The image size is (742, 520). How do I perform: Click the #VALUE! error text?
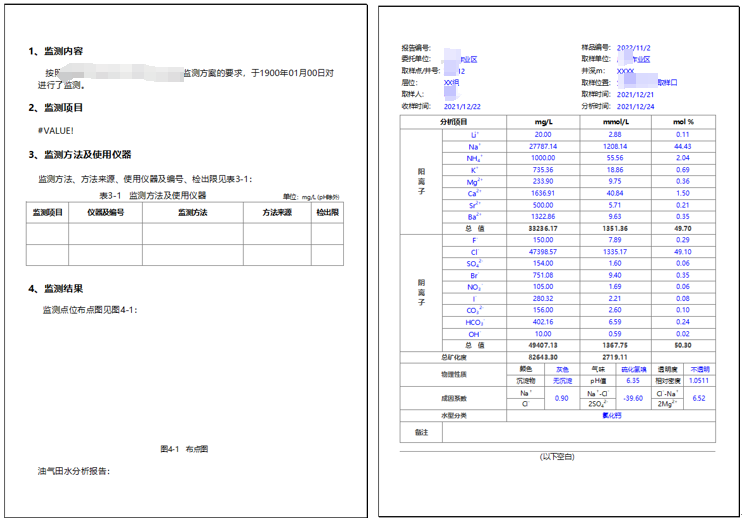click(x=56, y=130)
